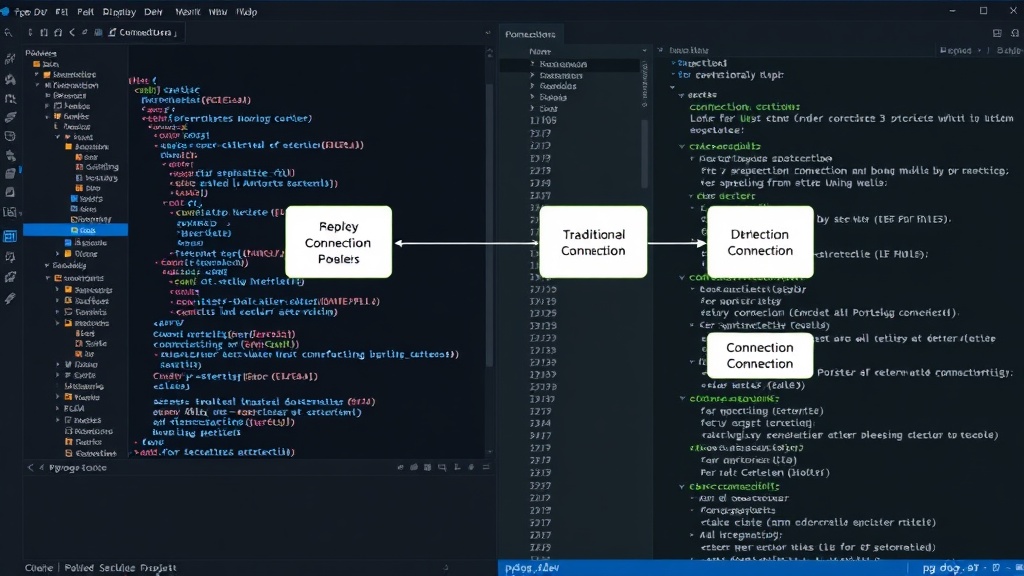Click the pencil icon in the left activity bar

coord(10,298)
